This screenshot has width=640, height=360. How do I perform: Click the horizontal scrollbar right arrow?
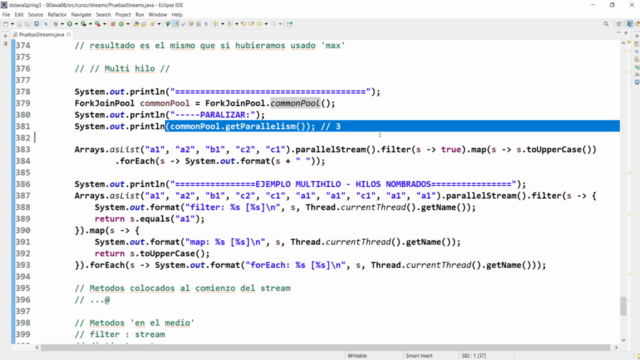616,347
